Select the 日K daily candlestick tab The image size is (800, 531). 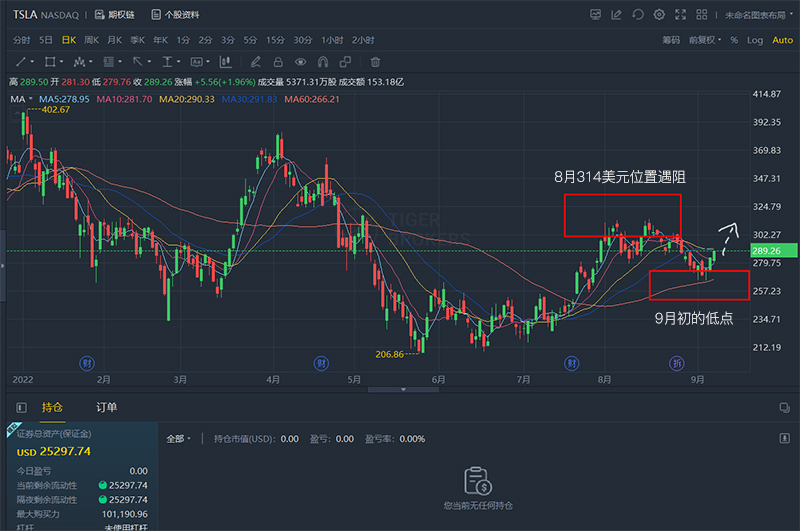(69, 40)
